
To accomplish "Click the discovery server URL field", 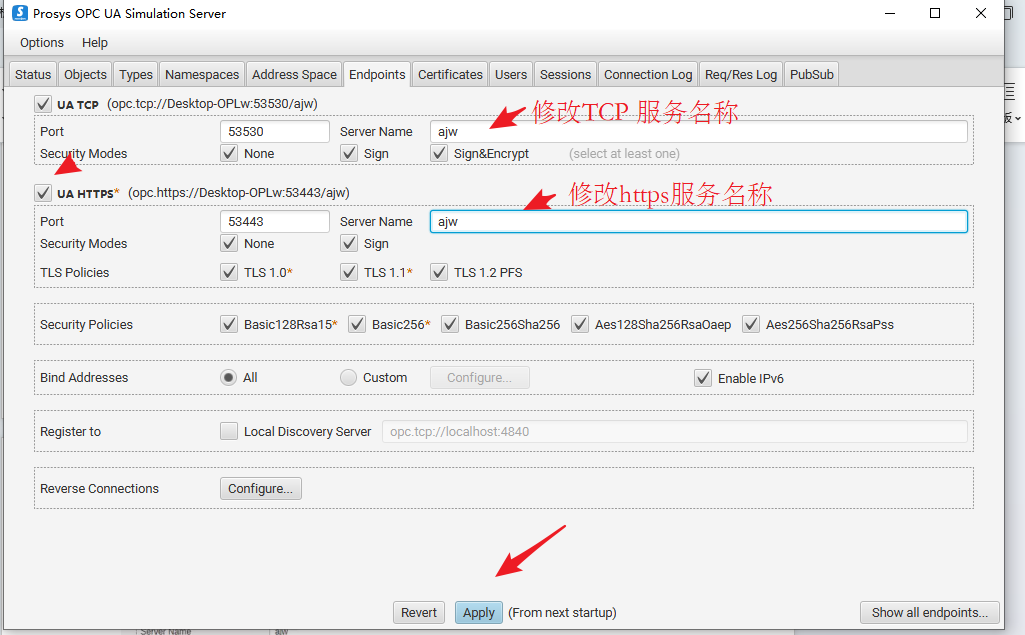I will pyautogui.click(x=675, y=432).
